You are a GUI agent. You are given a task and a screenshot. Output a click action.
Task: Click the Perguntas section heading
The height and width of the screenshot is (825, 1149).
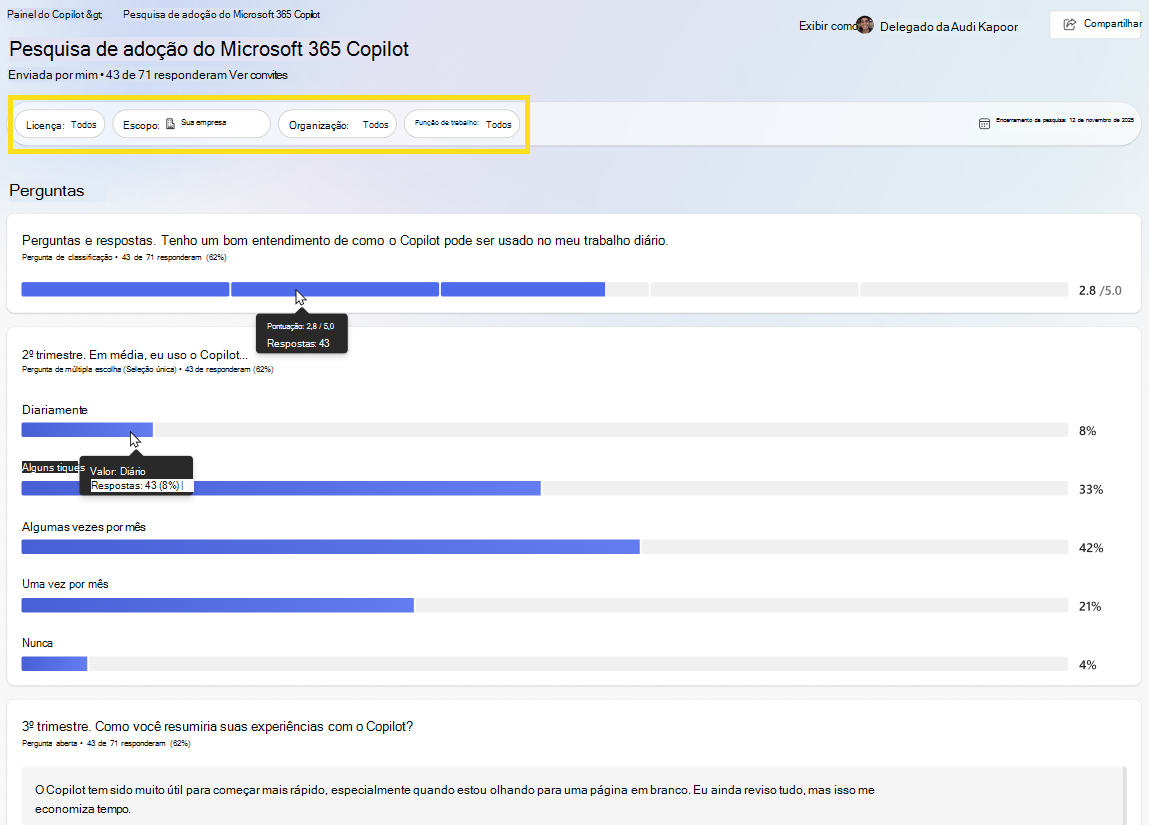click(x=47, y=190)
